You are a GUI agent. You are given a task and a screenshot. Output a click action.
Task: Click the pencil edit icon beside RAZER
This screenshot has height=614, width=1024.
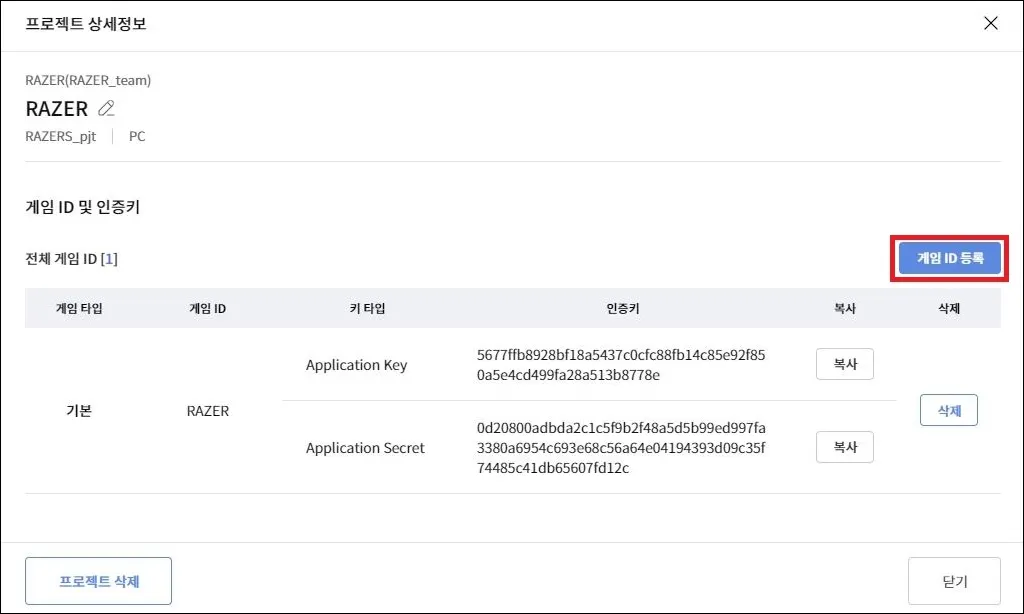click(x=107, y=109)
